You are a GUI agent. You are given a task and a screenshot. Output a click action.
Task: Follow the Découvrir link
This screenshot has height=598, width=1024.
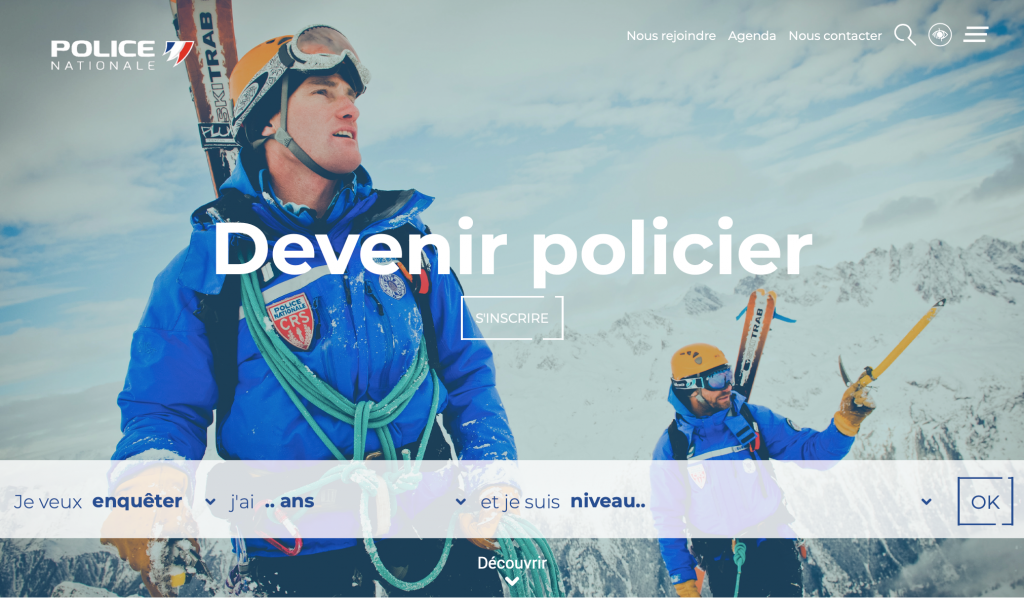coord(512,563)
